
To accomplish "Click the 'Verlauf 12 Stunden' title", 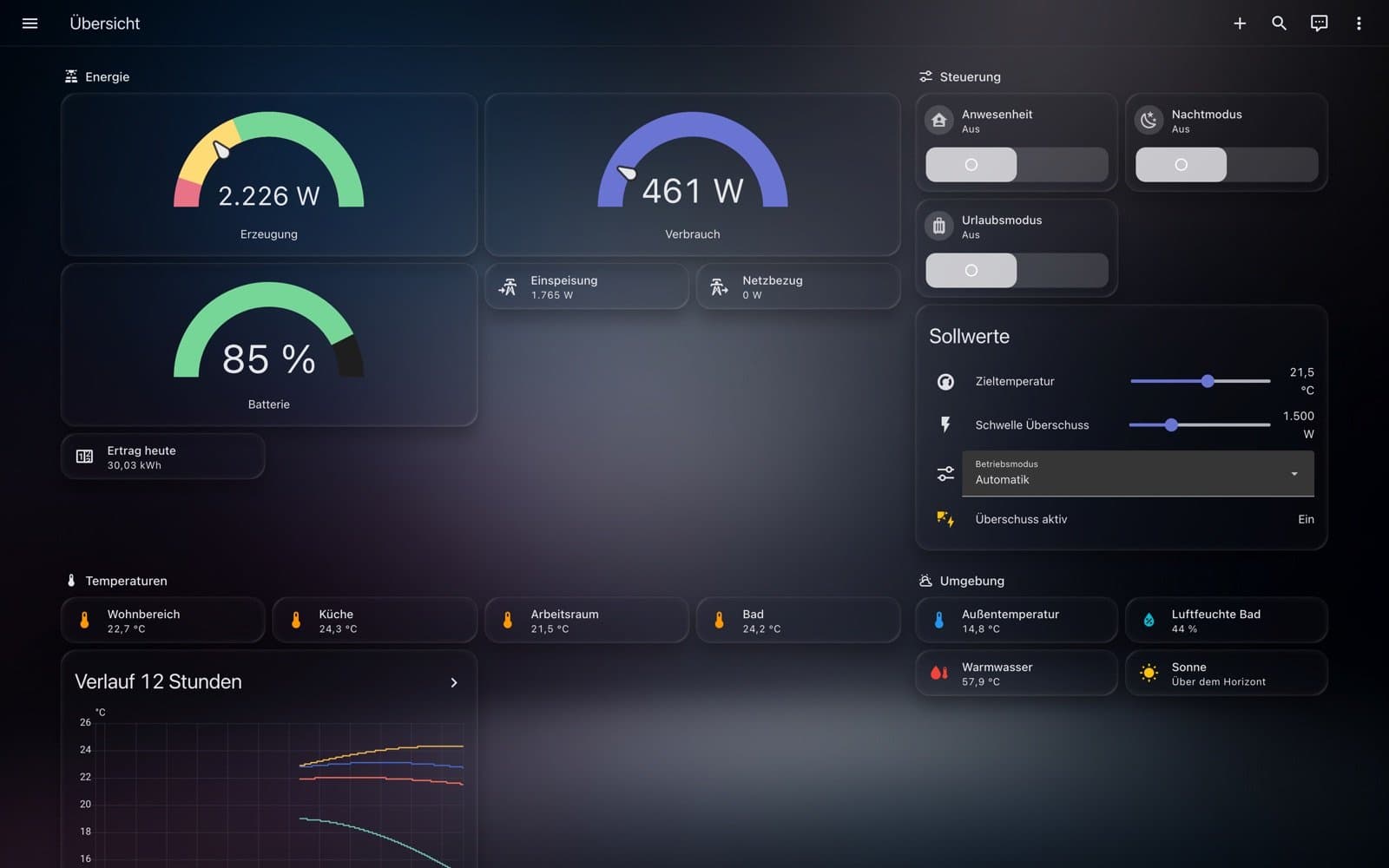I will pyautogui.click(x=158, y=681).
